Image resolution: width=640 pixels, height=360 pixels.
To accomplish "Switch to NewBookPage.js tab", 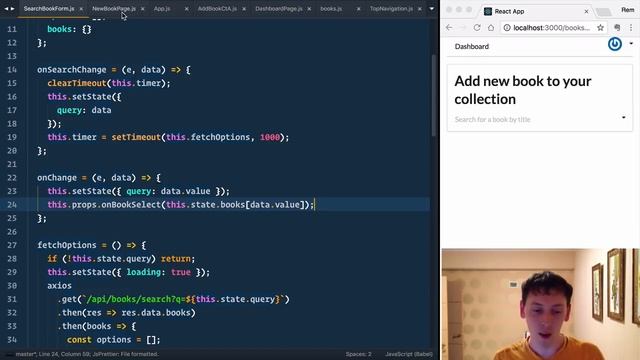I will [114, 9].
